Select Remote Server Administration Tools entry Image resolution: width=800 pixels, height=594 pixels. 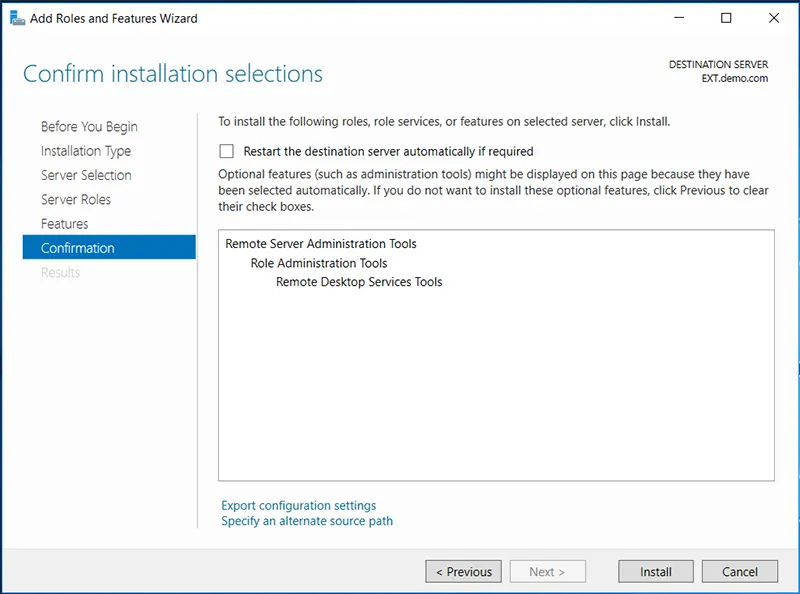(x=321, y=244)
